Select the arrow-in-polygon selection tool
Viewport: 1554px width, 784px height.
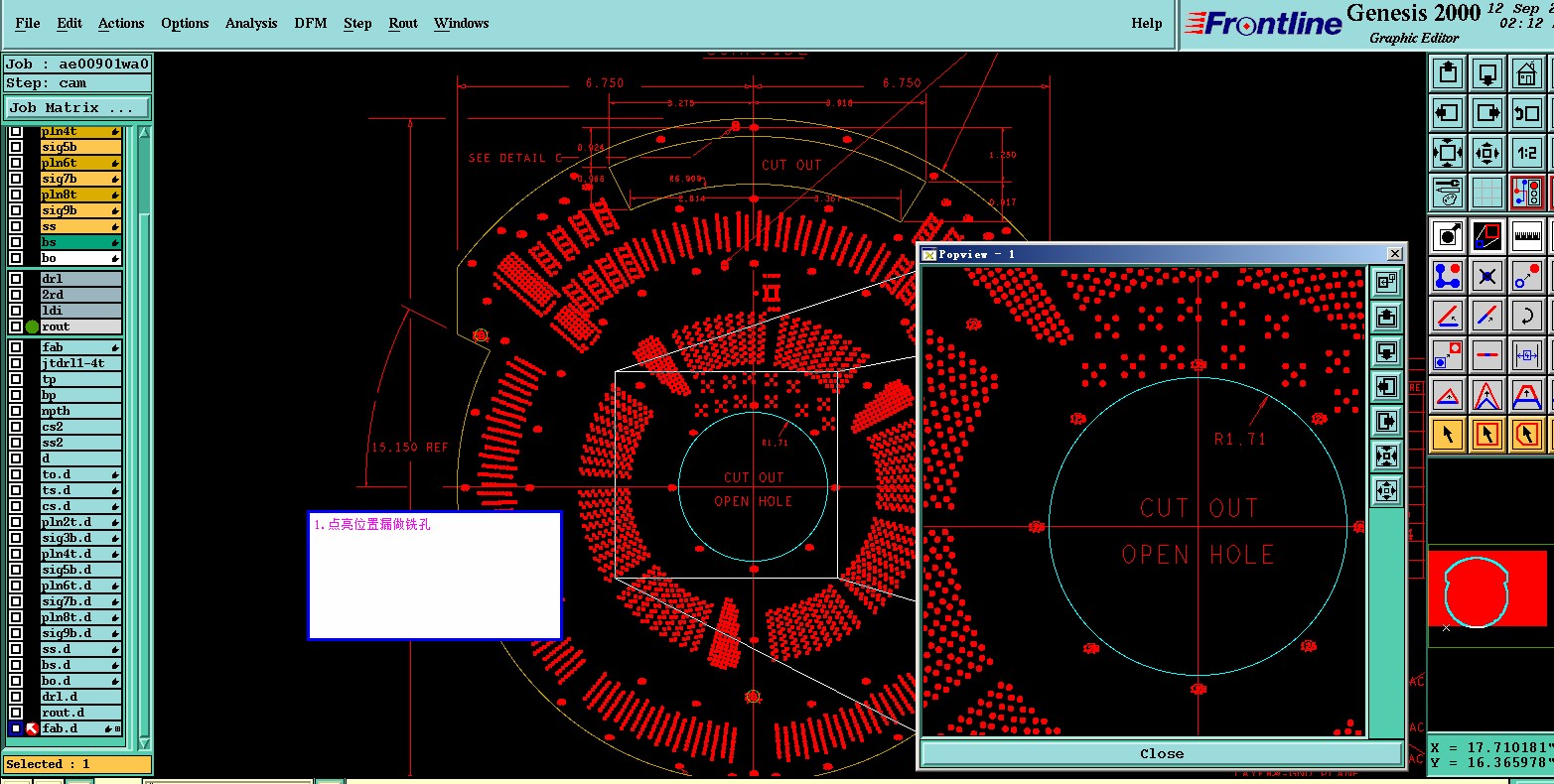[1526, 435]
